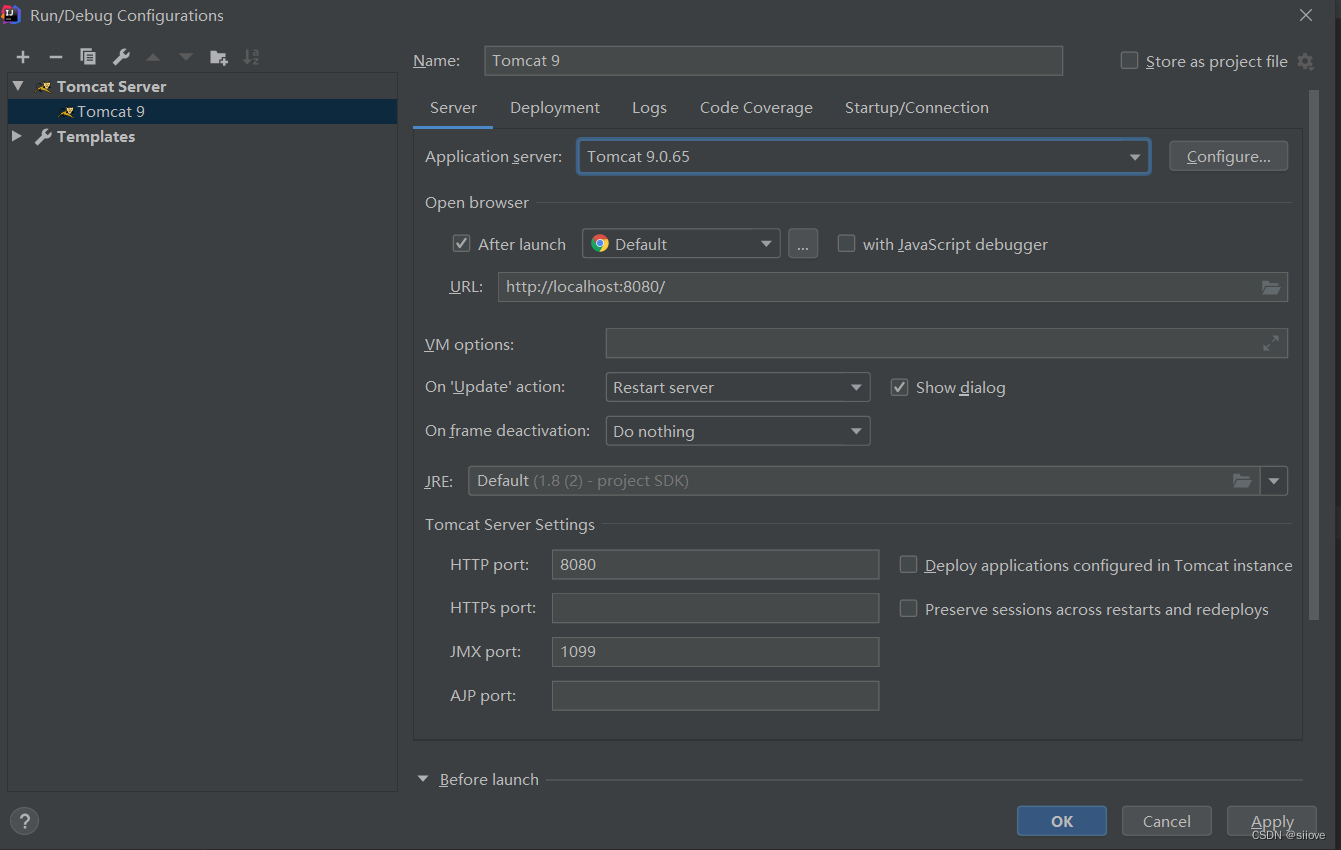
Task: Click the expand icon in VM options field
Action: tap(1271, 343)
